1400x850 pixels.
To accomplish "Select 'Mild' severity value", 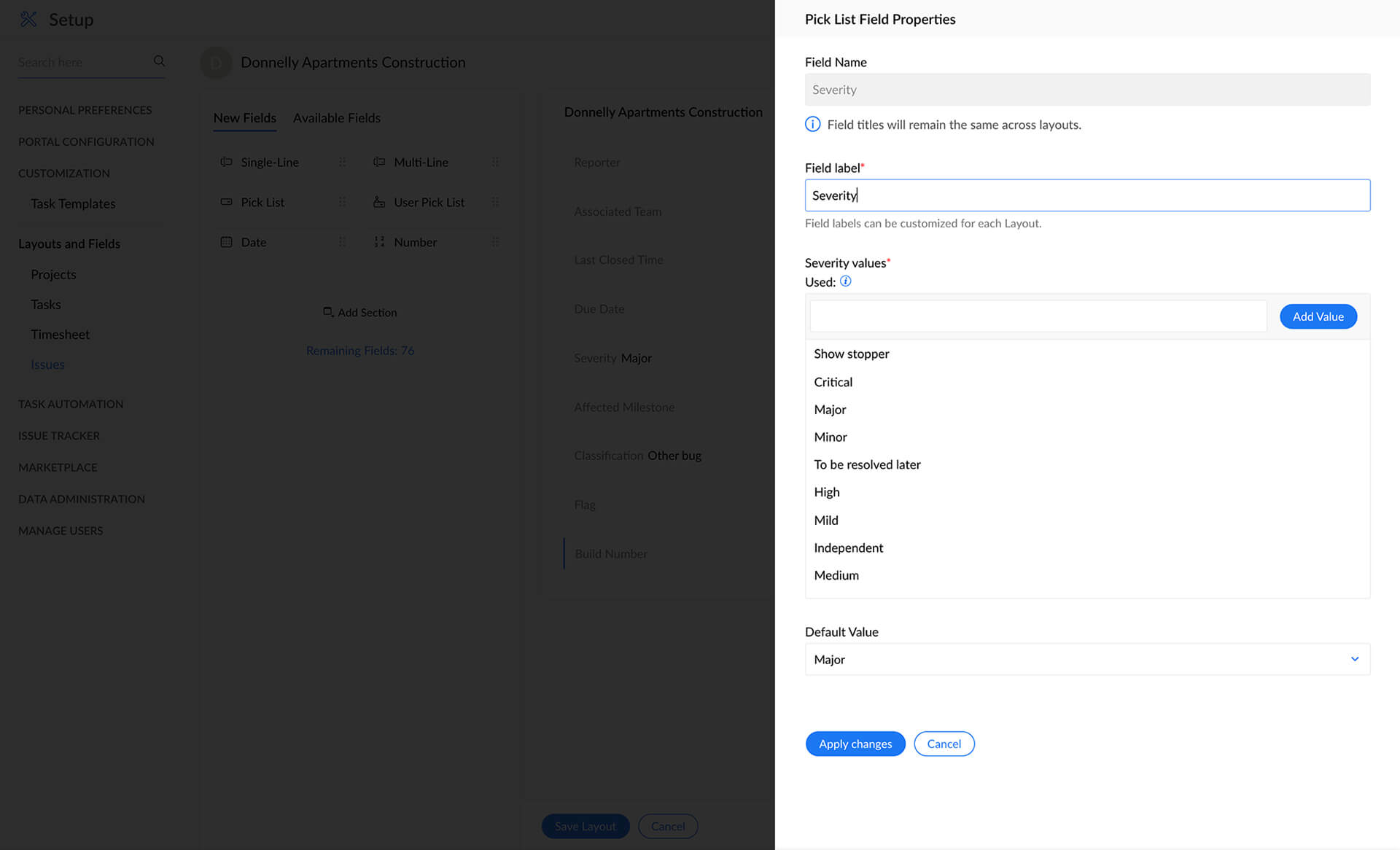I will pyautogui.click(x=825, y=520).
